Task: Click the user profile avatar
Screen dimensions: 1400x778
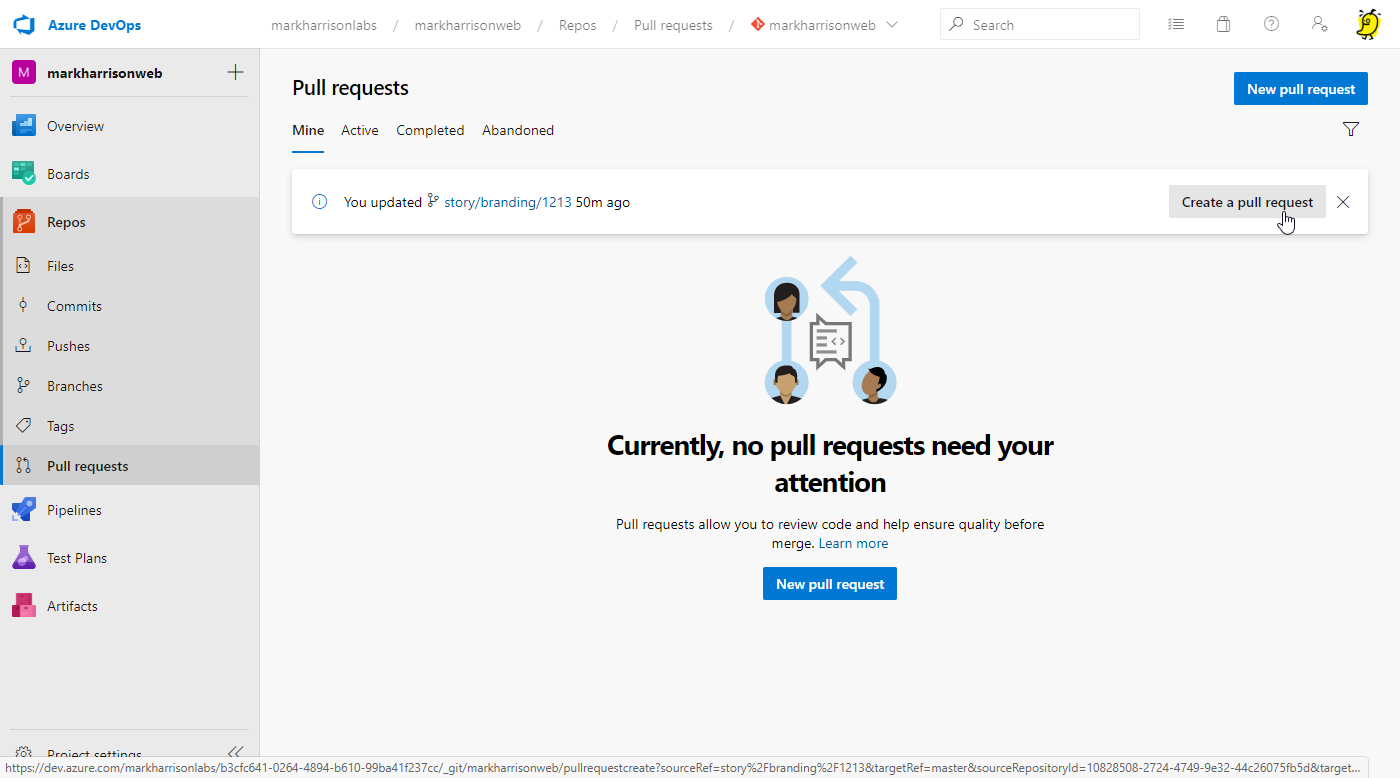Action: click(x=1367, y=24)
